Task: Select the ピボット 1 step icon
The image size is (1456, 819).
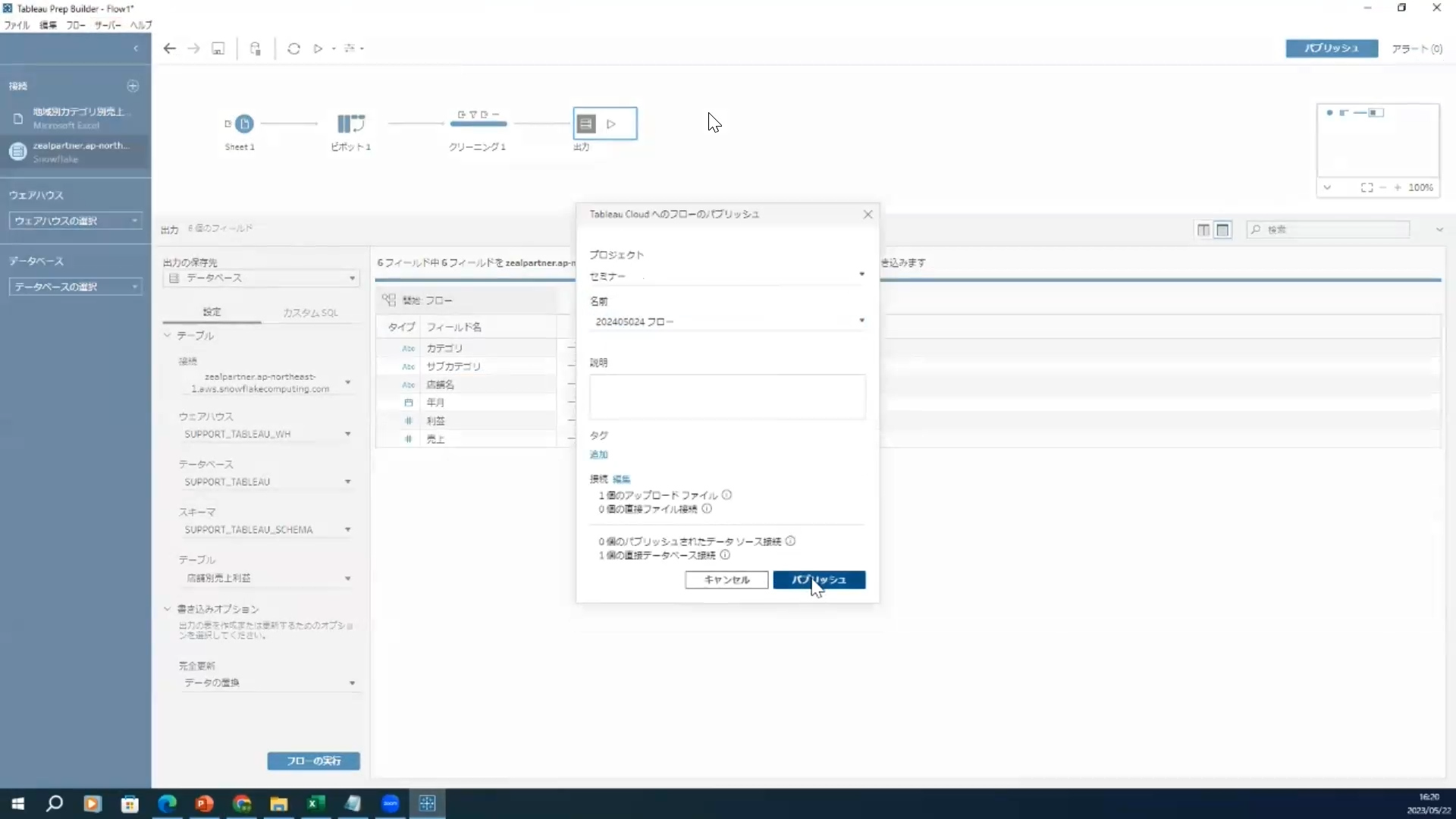Action: [x=351, y=124]
